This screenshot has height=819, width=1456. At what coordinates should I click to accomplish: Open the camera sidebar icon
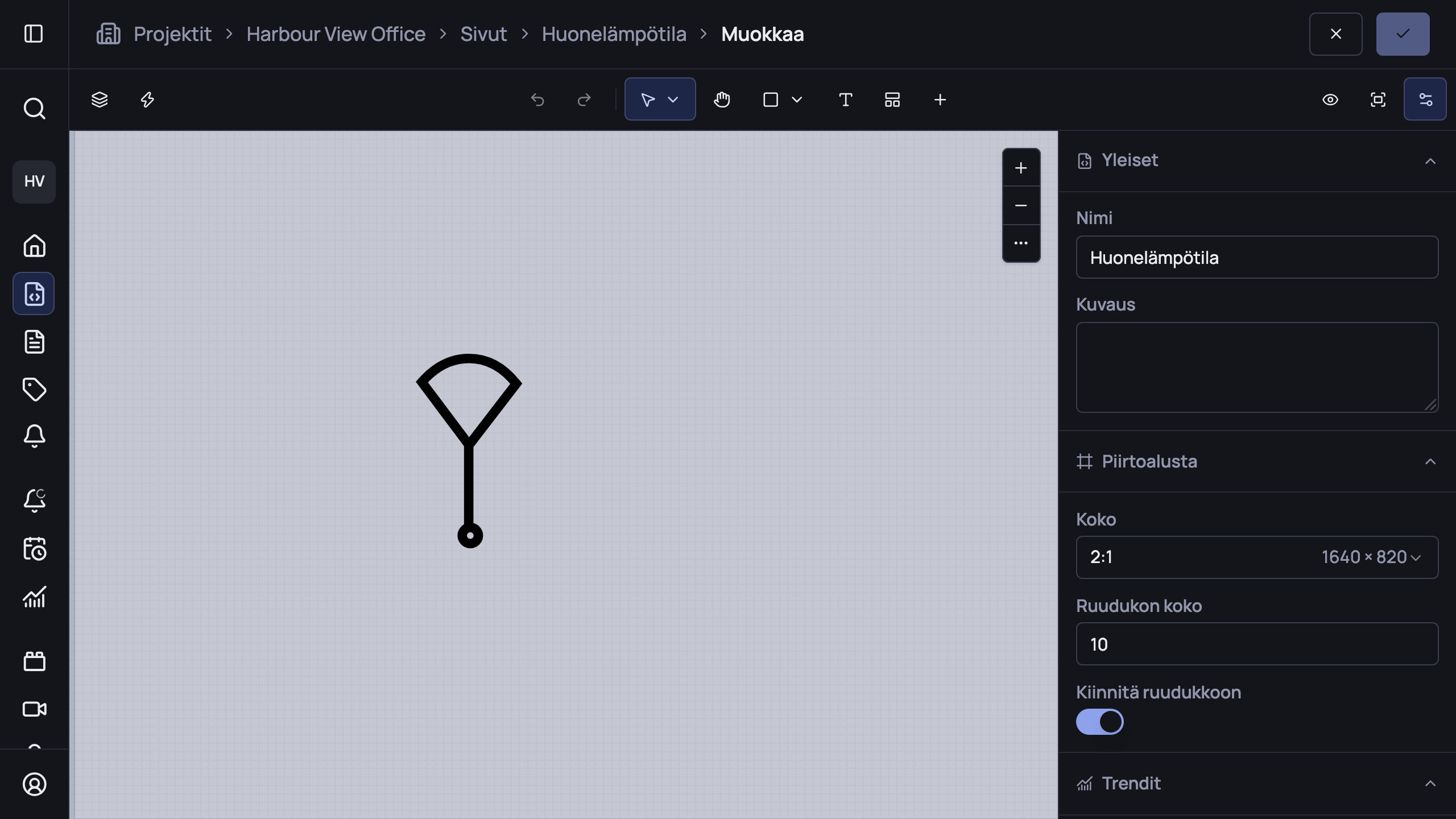click(34, 709)
